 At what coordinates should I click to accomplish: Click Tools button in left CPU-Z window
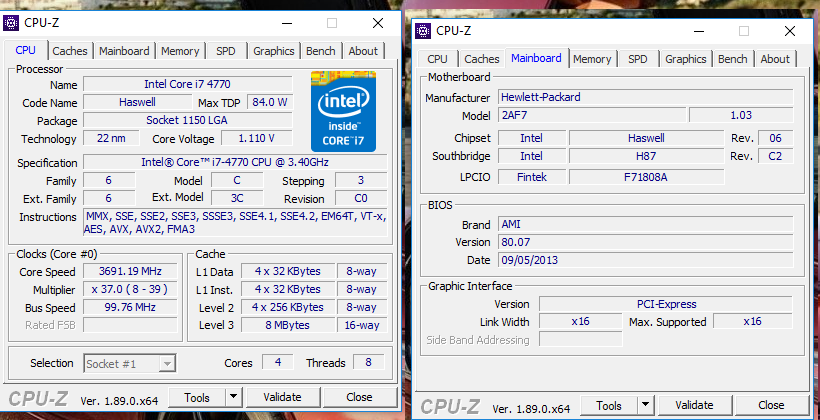pyautogui.click(x=197, y=398)
